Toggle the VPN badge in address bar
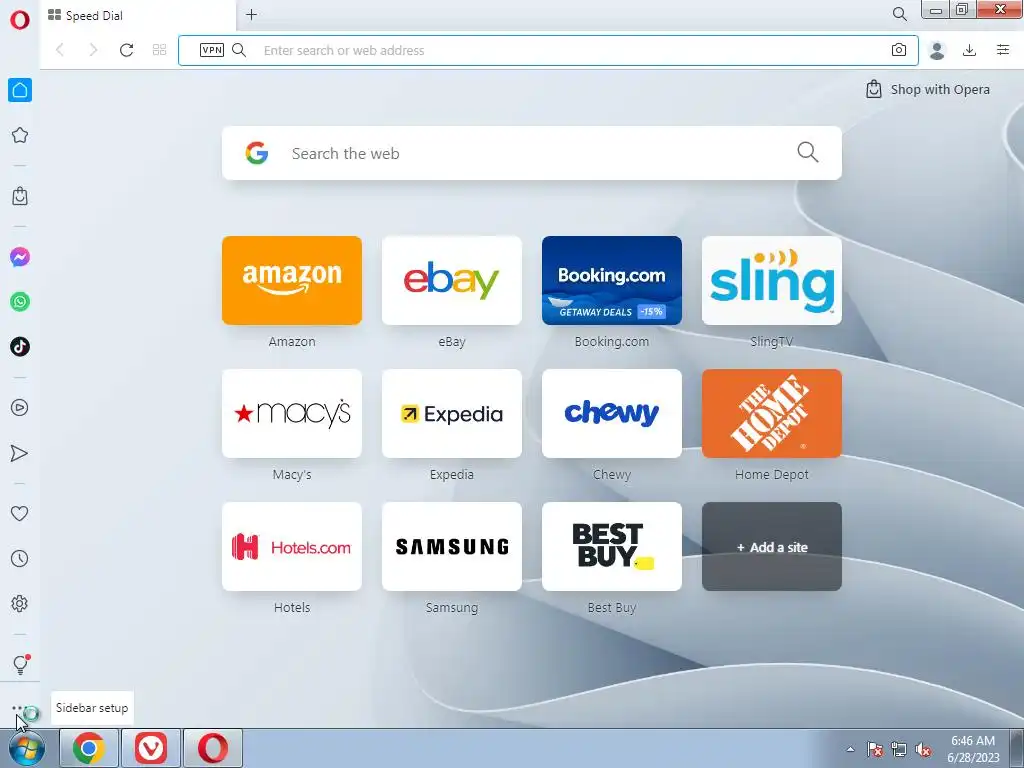 coord(212,50)
